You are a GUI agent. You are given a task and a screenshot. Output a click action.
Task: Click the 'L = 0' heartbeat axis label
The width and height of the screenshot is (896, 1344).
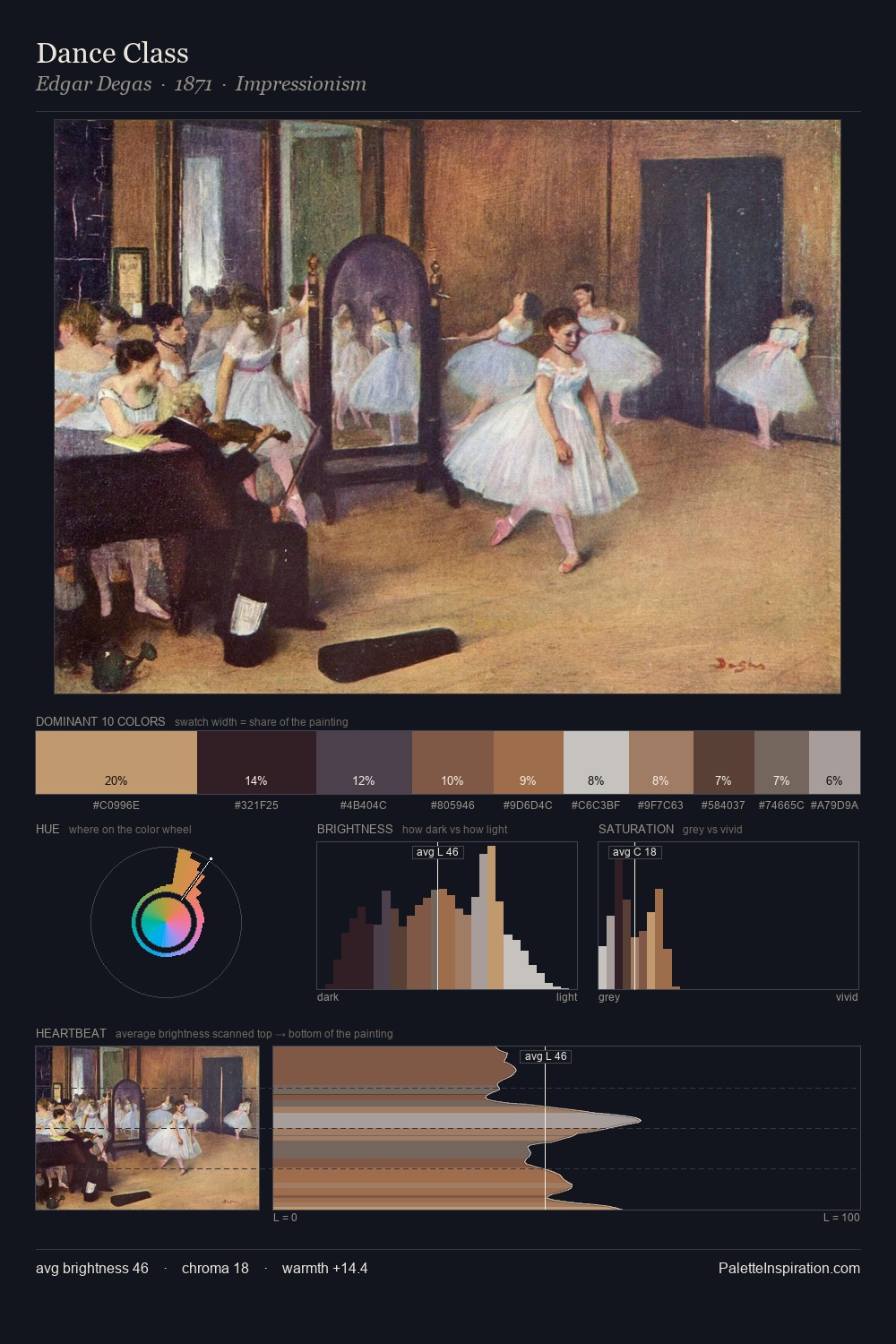(x=285, y=1218)
